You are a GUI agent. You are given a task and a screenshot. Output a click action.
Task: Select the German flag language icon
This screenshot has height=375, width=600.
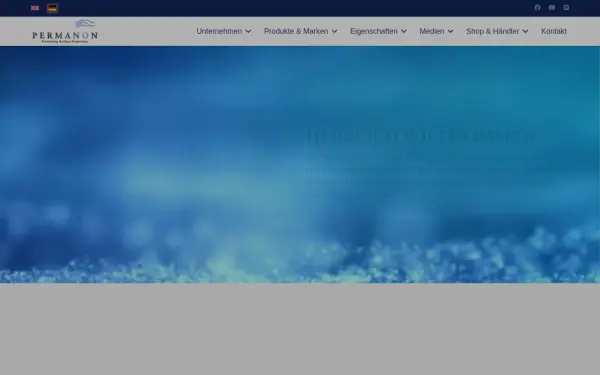pyautogui.click(x=52, y=8)
